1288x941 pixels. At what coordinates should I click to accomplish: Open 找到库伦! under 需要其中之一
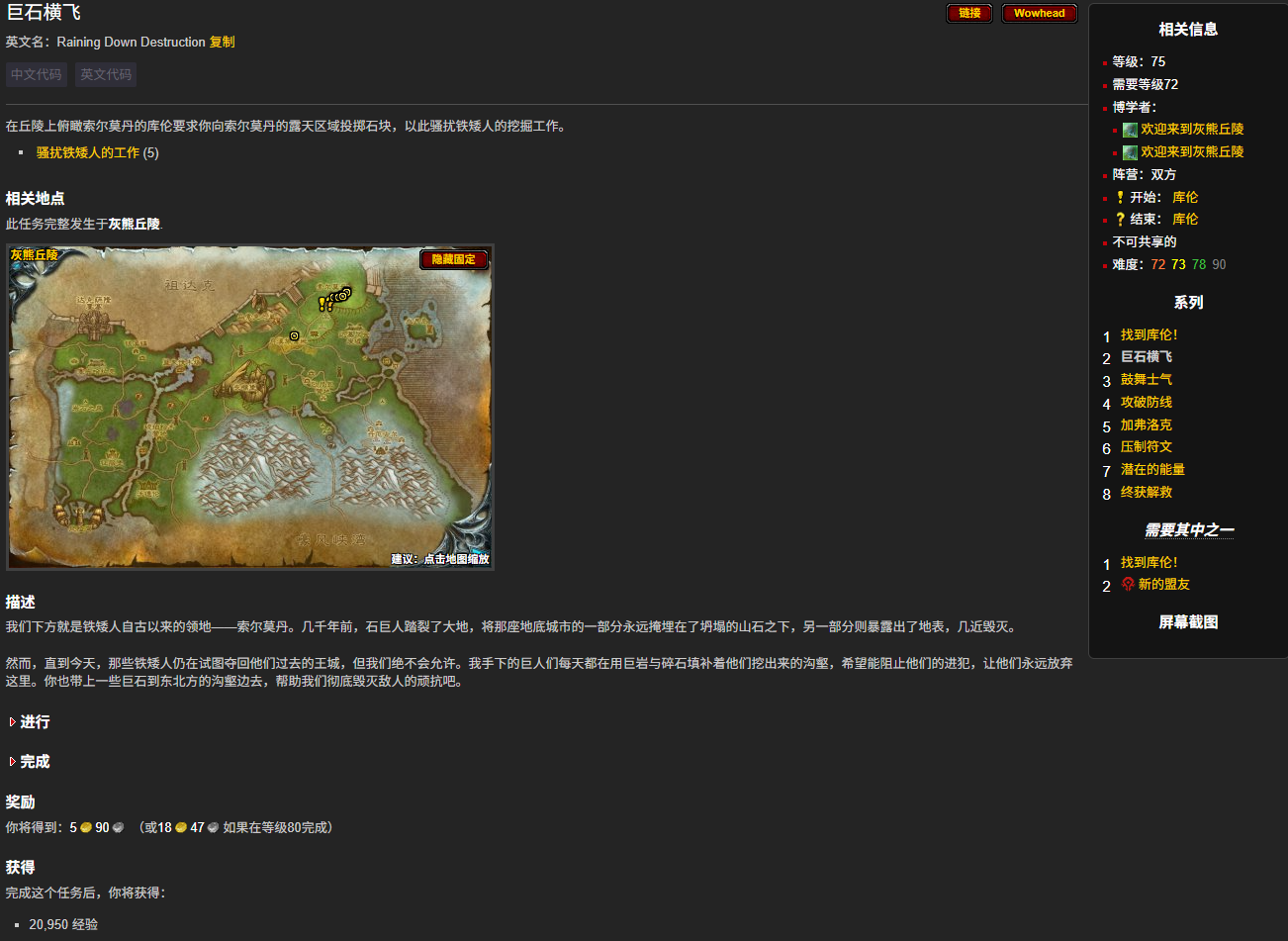click(x=1149, y=562)
